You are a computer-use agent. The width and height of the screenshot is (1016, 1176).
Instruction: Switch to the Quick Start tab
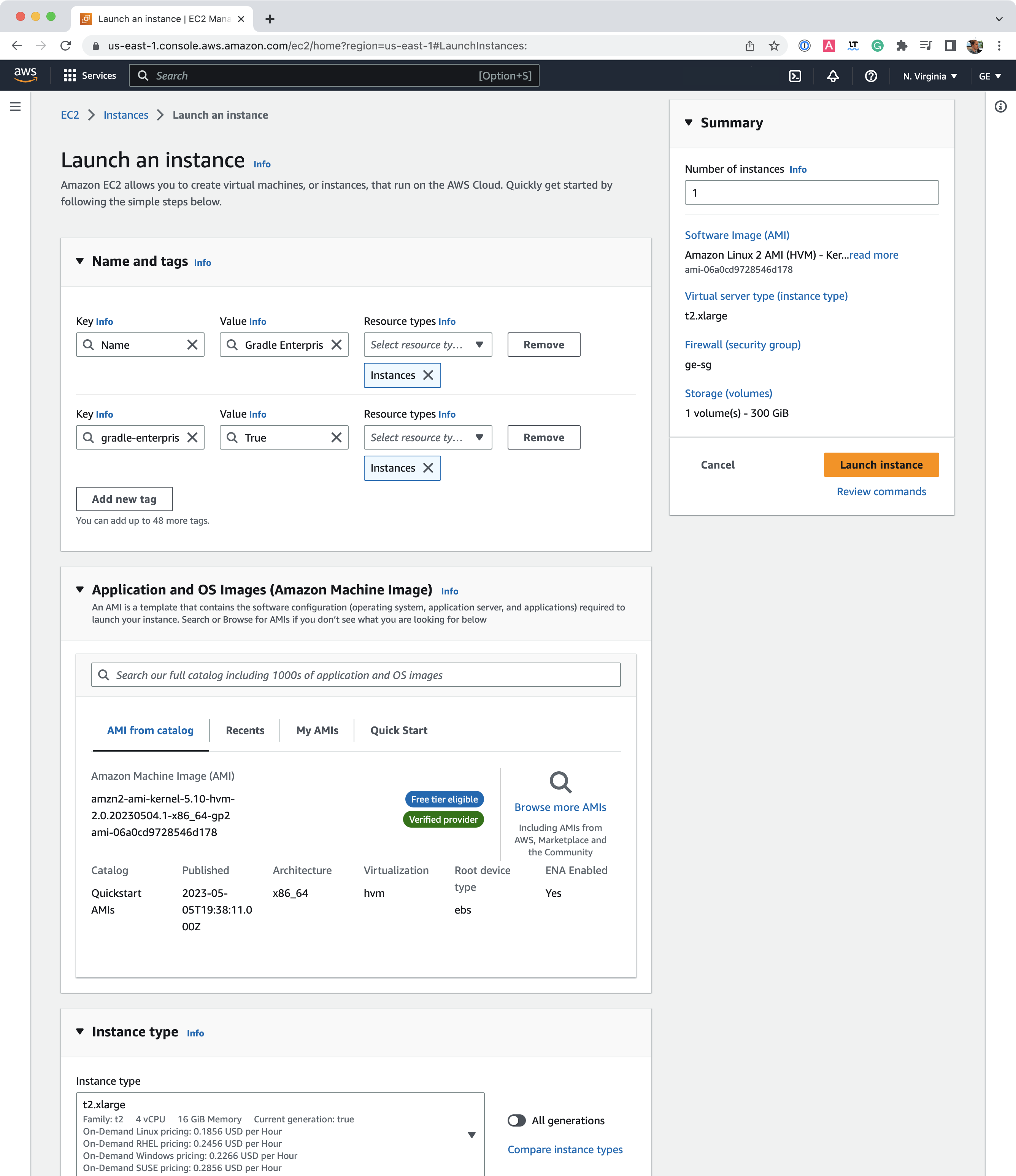pyautogui.click(x=399, y=730)
